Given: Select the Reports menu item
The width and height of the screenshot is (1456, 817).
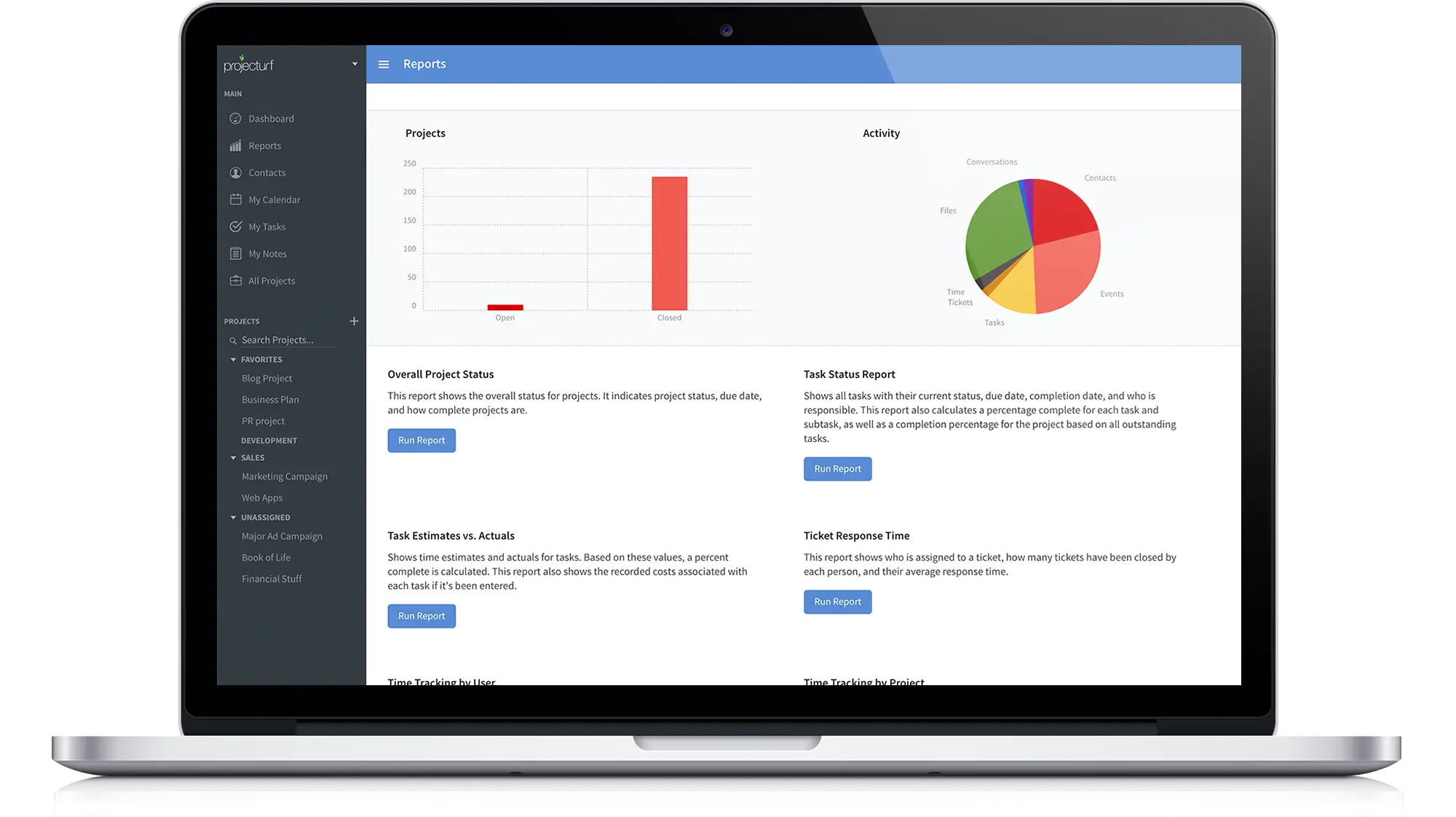Looking at the screenshot, I should [264, 145].
